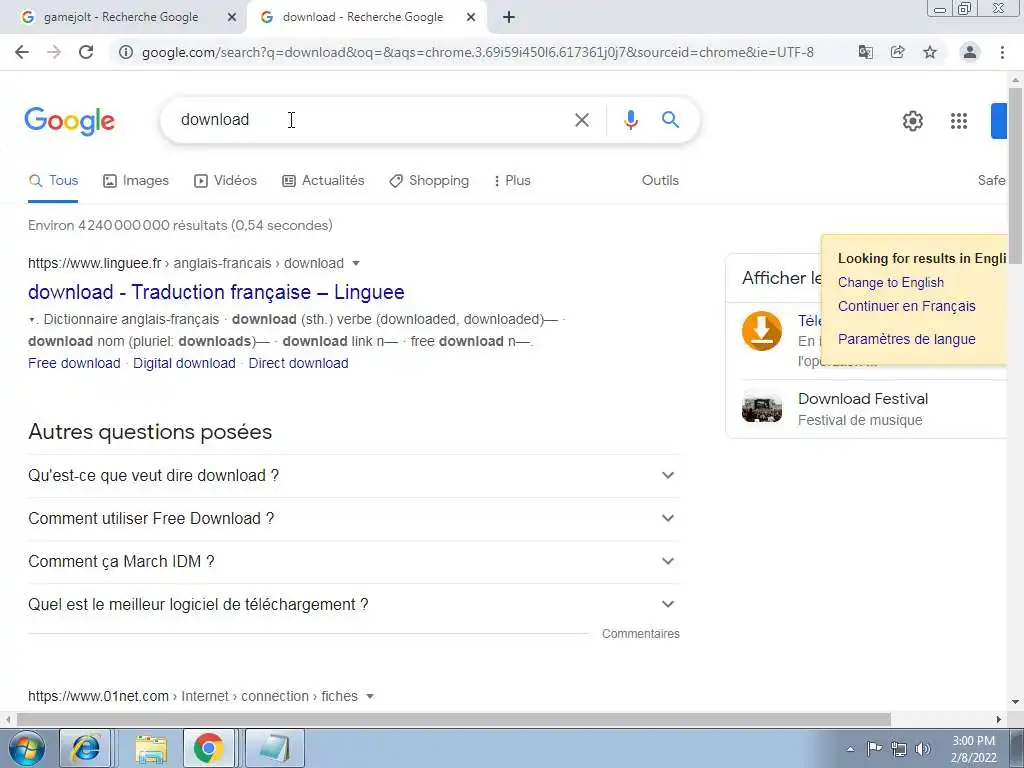Screen dimensions: 1024x768
Task: Open Windows Start button
Action: coord(27,748)
